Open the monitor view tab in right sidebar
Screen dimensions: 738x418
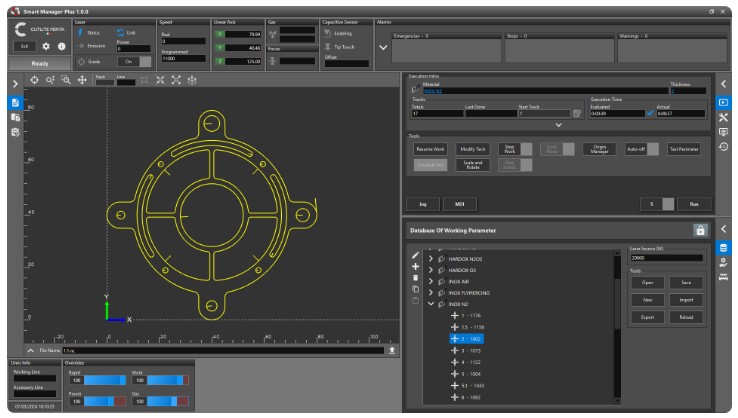[723, 132]
